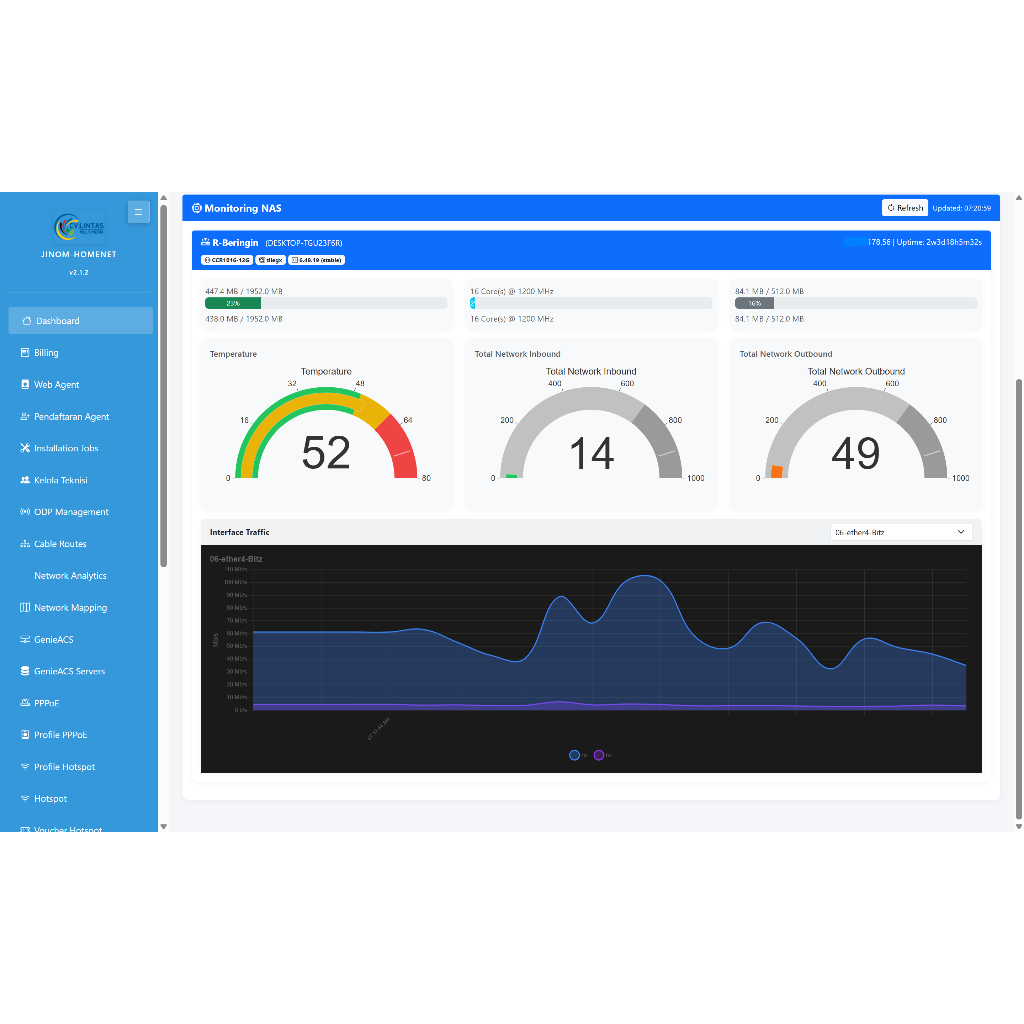The image size is (1024, 1024).
Task: Open Billing menu item
Action: coord(80,353)
